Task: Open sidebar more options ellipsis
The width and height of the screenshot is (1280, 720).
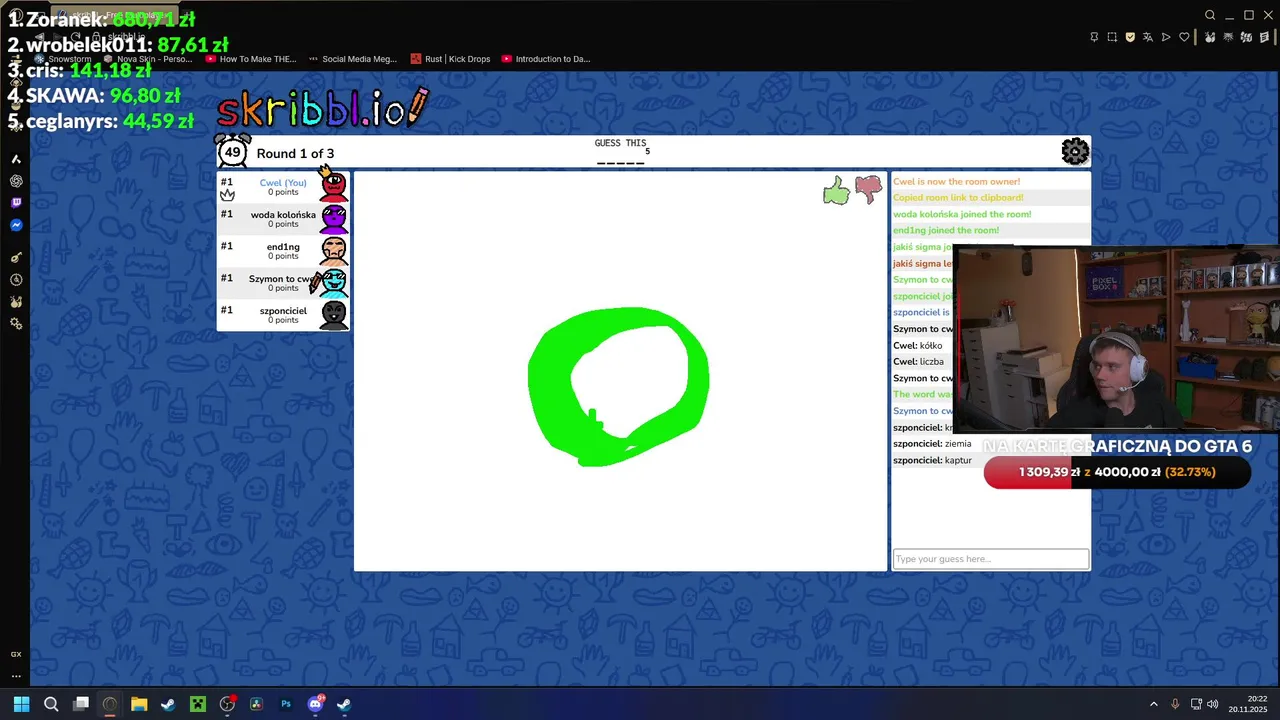Action: [x=16, y=676]
